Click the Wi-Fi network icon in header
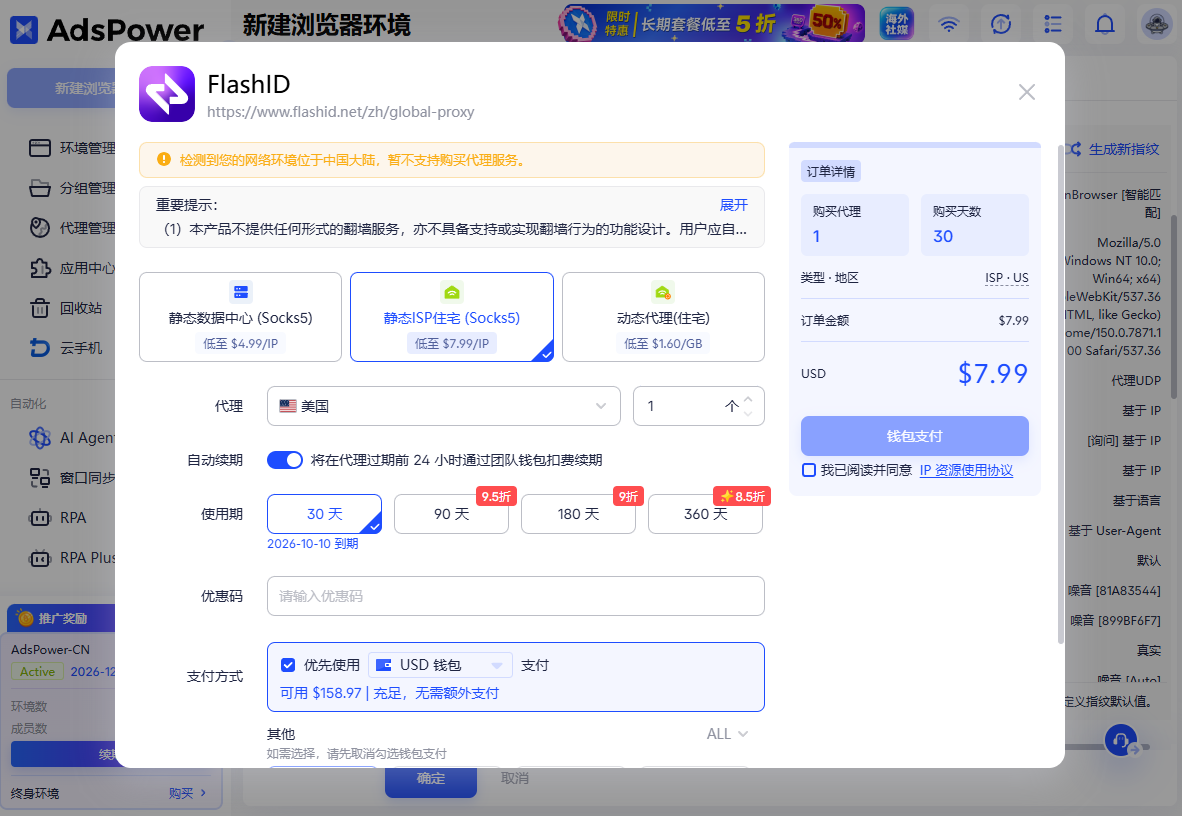This screenshot has height=816, width=1182. 948,24
